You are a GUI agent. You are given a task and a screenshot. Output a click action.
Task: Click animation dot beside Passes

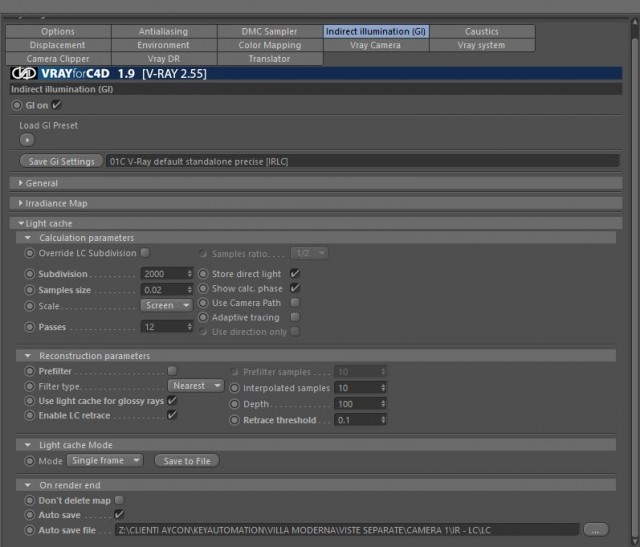pos(29,327)
